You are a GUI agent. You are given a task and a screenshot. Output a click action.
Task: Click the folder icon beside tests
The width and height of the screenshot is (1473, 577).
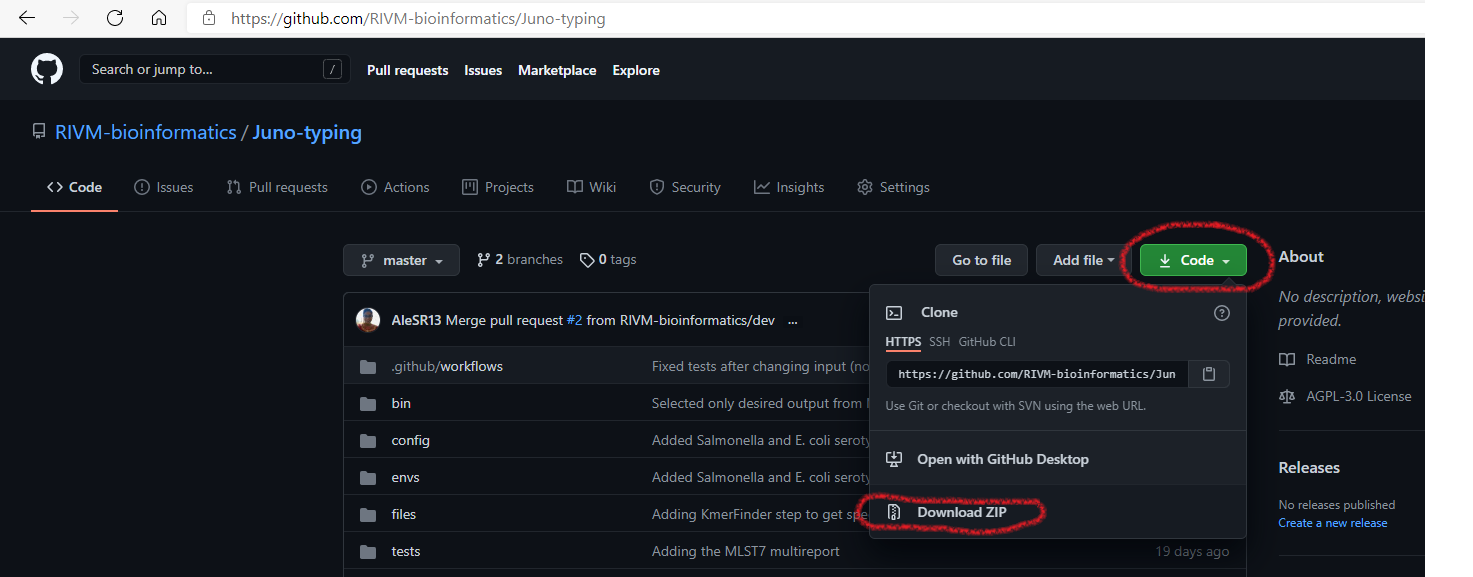(x=368, y=551)
